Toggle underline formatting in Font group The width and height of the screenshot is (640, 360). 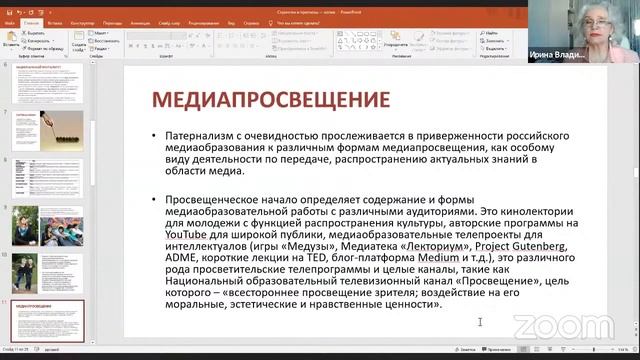145,47
